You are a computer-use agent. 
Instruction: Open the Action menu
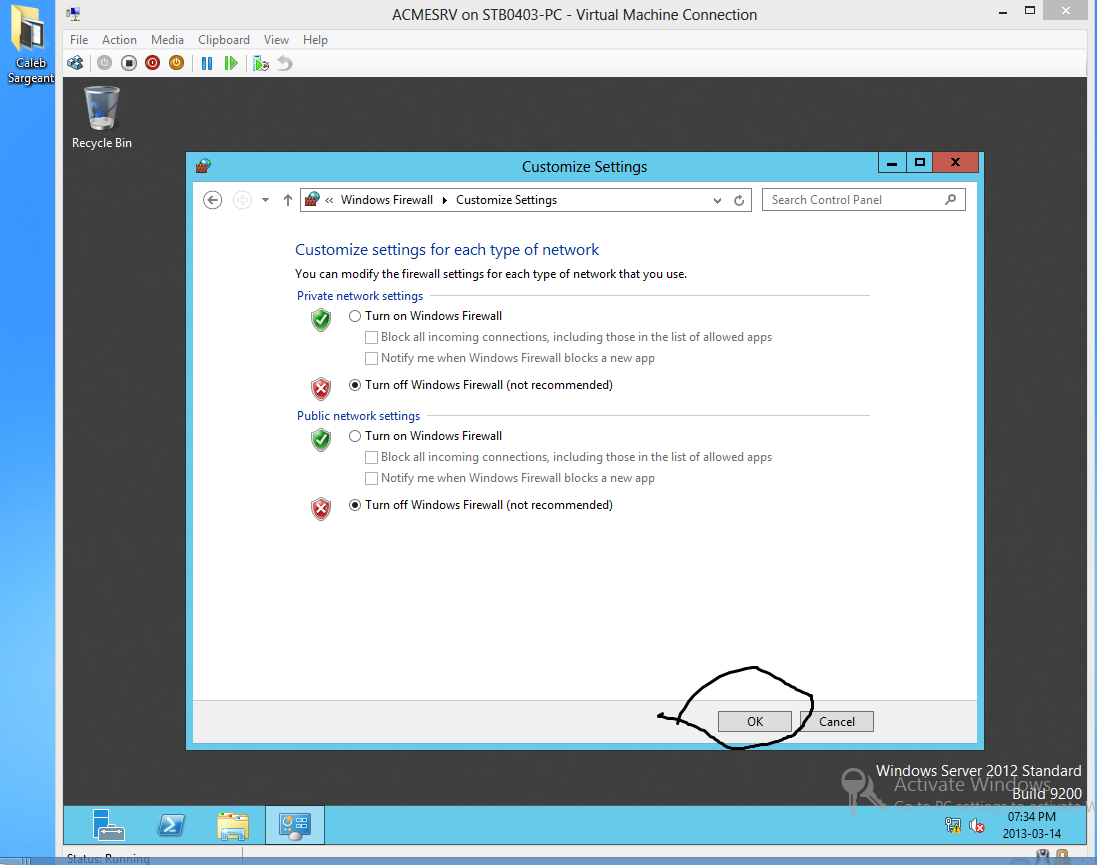click(120, 40)
